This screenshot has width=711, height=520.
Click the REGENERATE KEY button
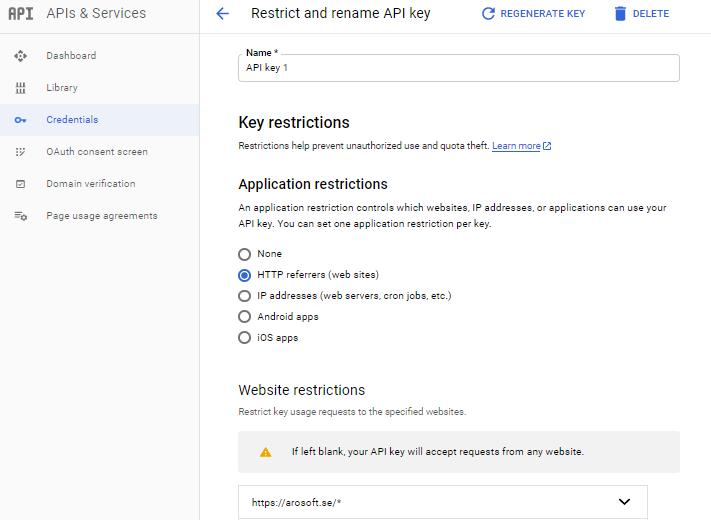(x=533, y=14)
